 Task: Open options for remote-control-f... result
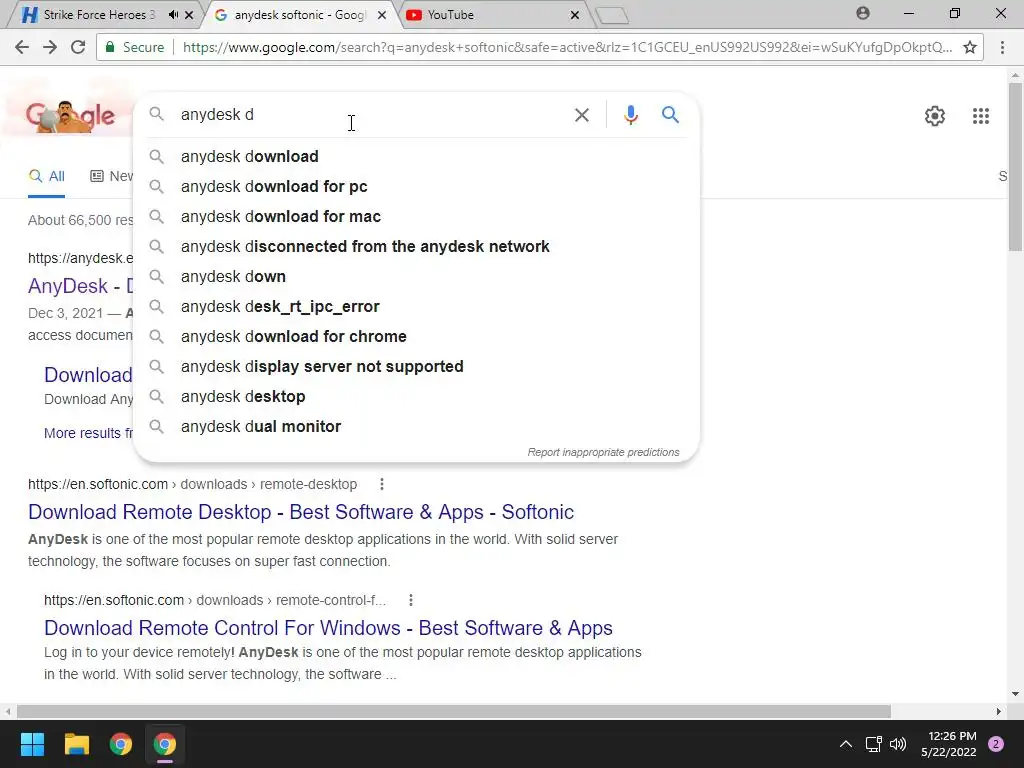(411, 600)
